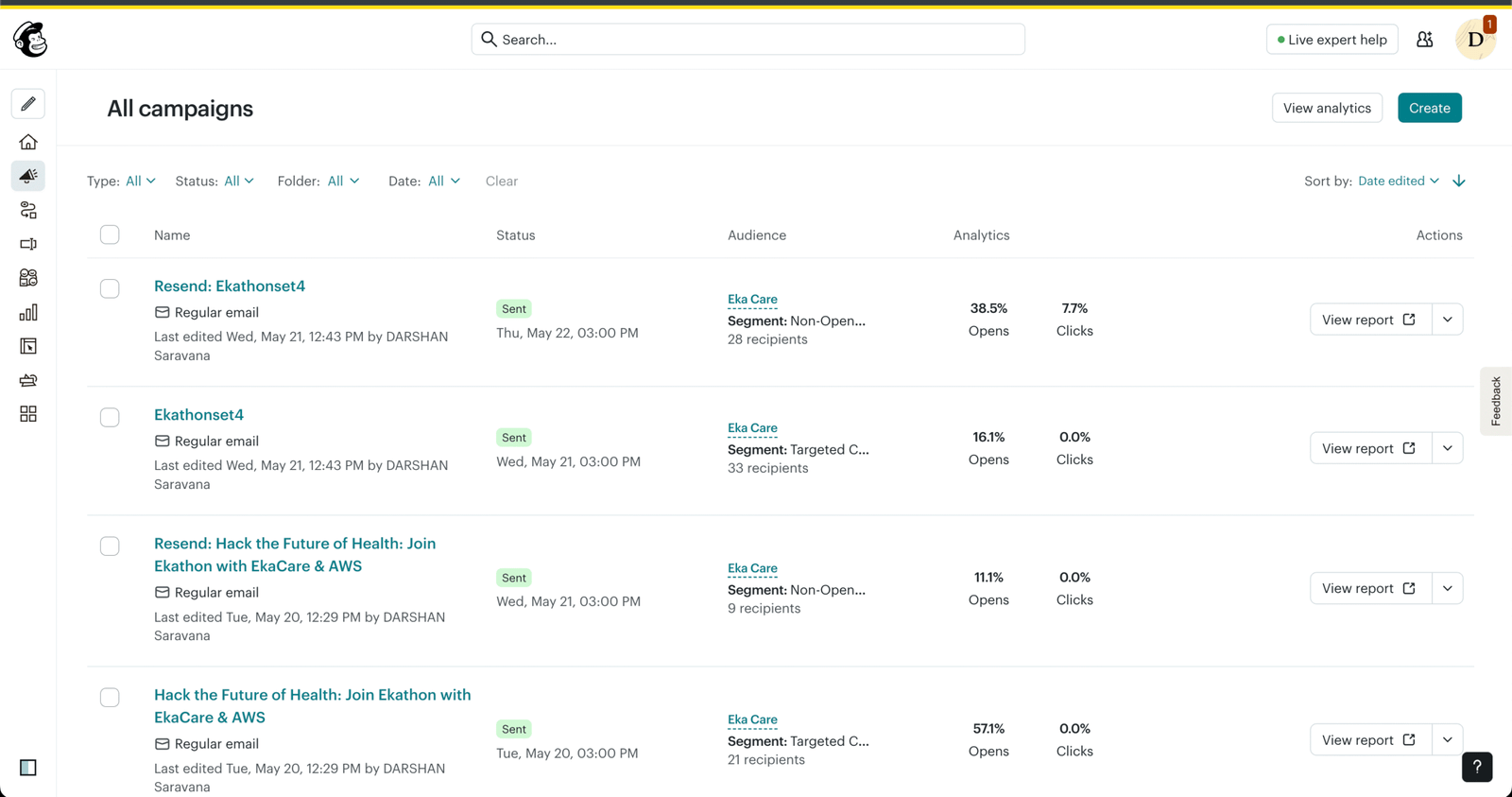The height and width of the screenshot is (797, 1512).
Task: Open Analytics bar chart icon in sidebar
Action: tap(28, 312)
